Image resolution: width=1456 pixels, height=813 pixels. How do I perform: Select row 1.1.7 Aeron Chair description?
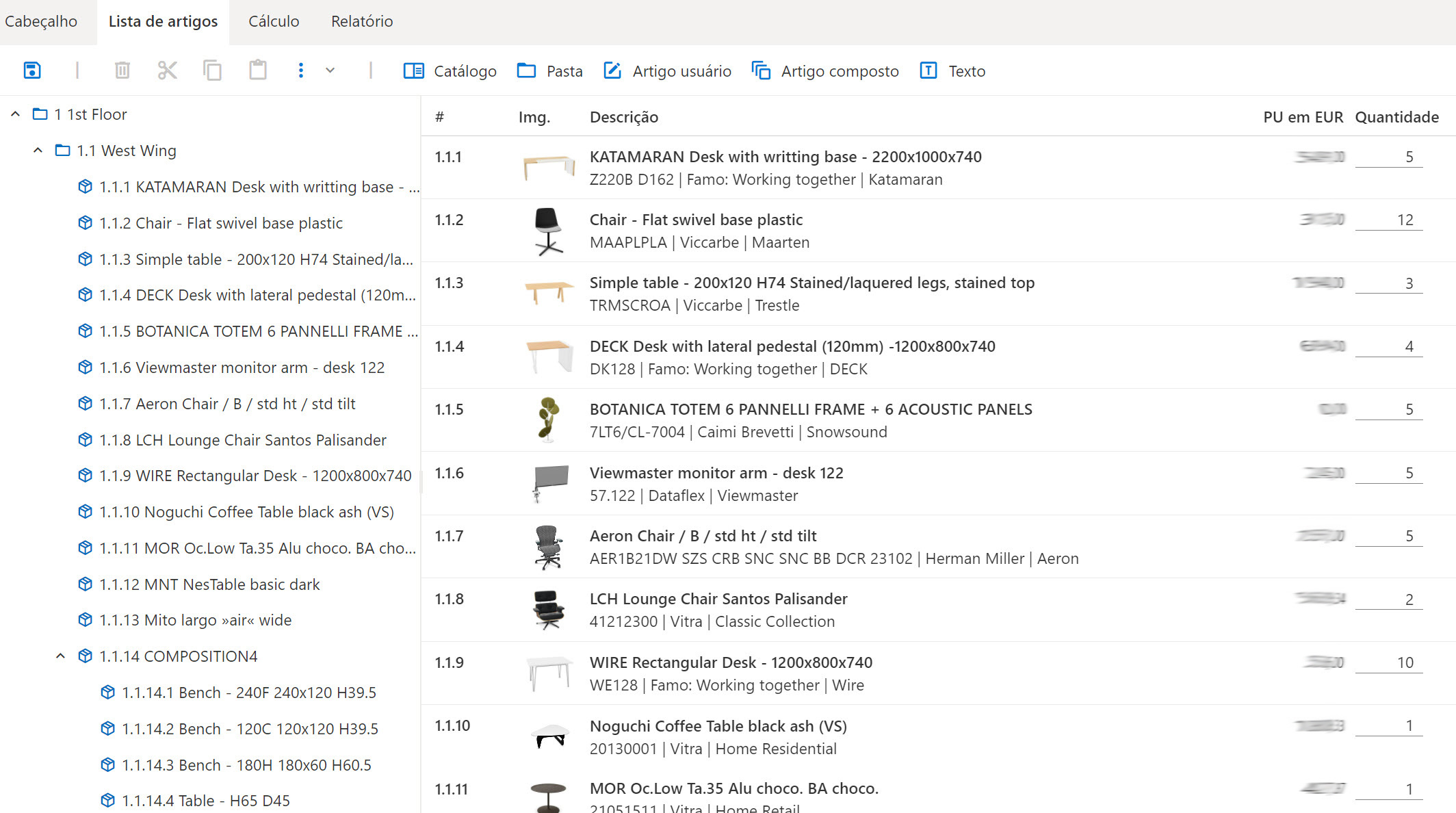(x=834, y=547)
